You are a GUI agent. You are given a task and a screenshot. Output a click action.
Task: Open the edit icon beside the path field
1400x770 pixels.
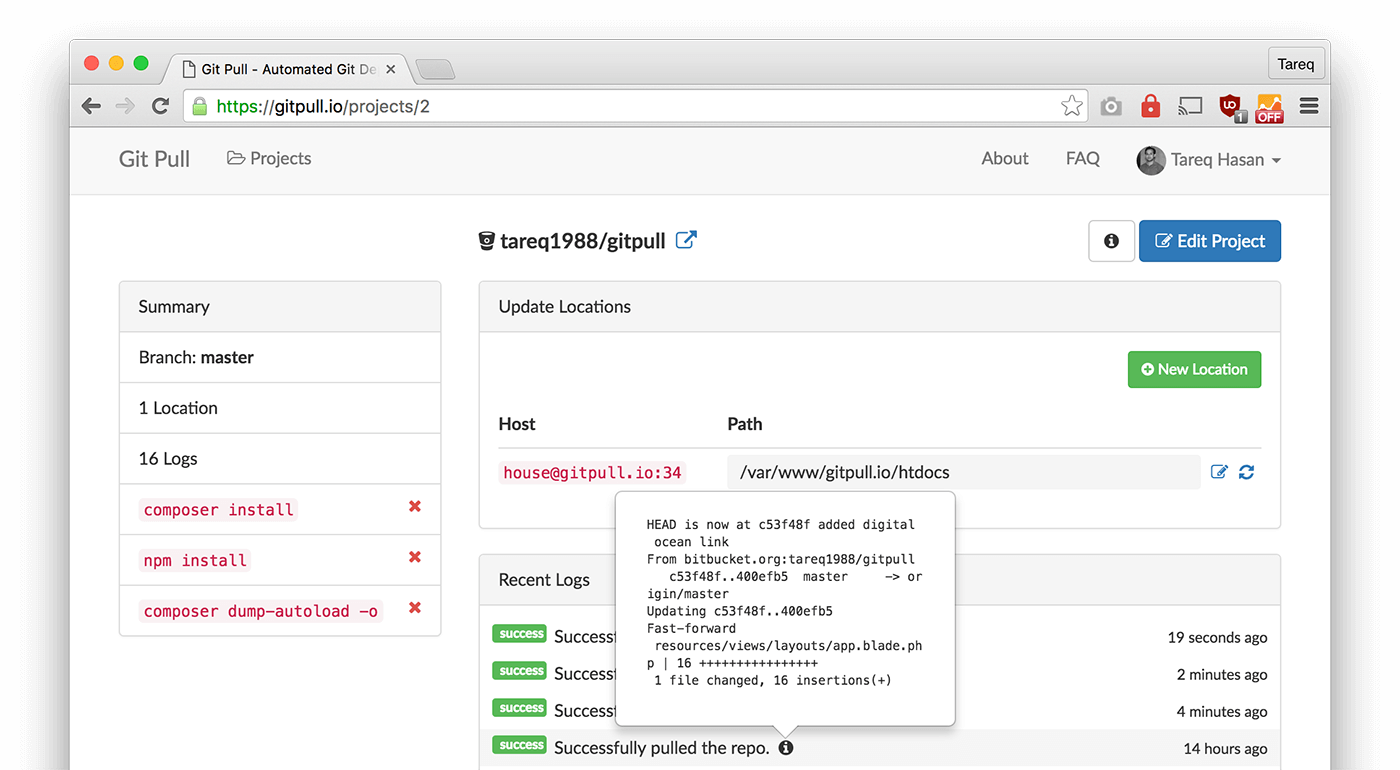[1219, 471]
